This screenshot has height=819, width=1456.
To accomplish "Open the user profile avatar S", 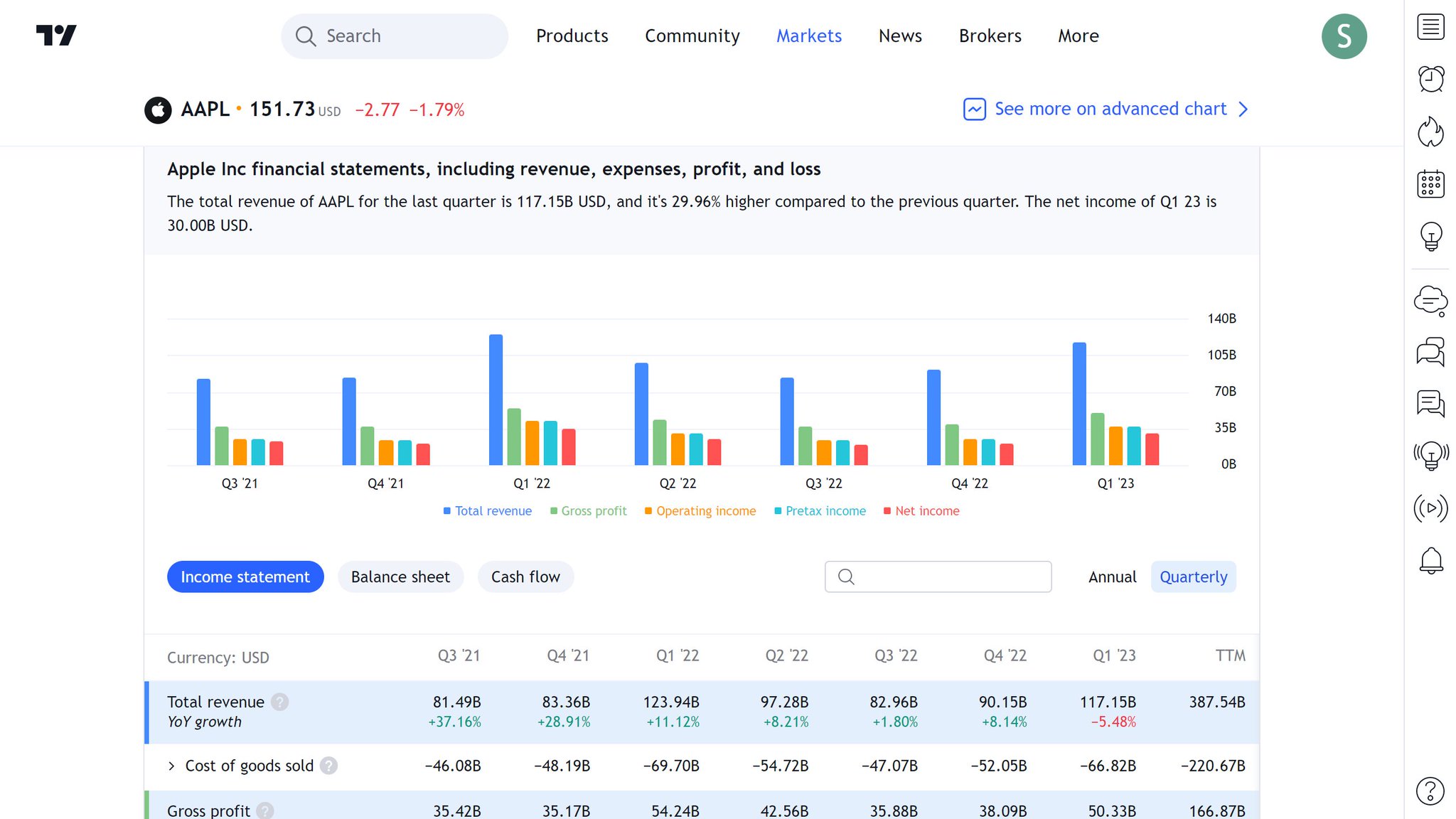I will click(x=1344, y=36).
